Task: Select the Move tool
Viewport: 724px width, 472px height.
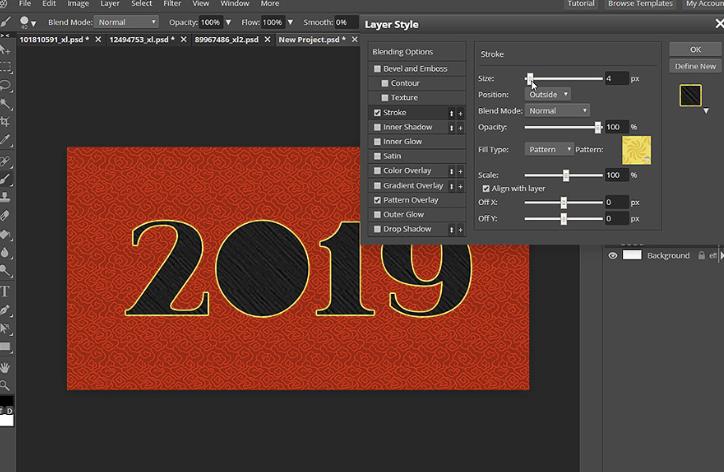Action: click(x=5, y=49)
